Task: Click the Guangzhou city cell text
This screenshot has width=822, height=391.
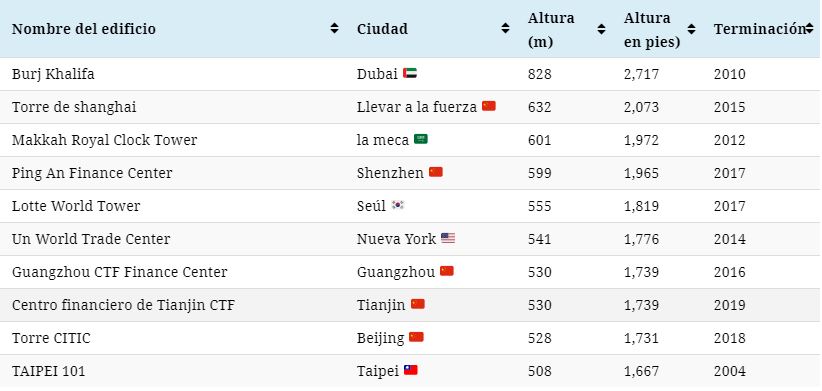Action: [x=396, y=273]
